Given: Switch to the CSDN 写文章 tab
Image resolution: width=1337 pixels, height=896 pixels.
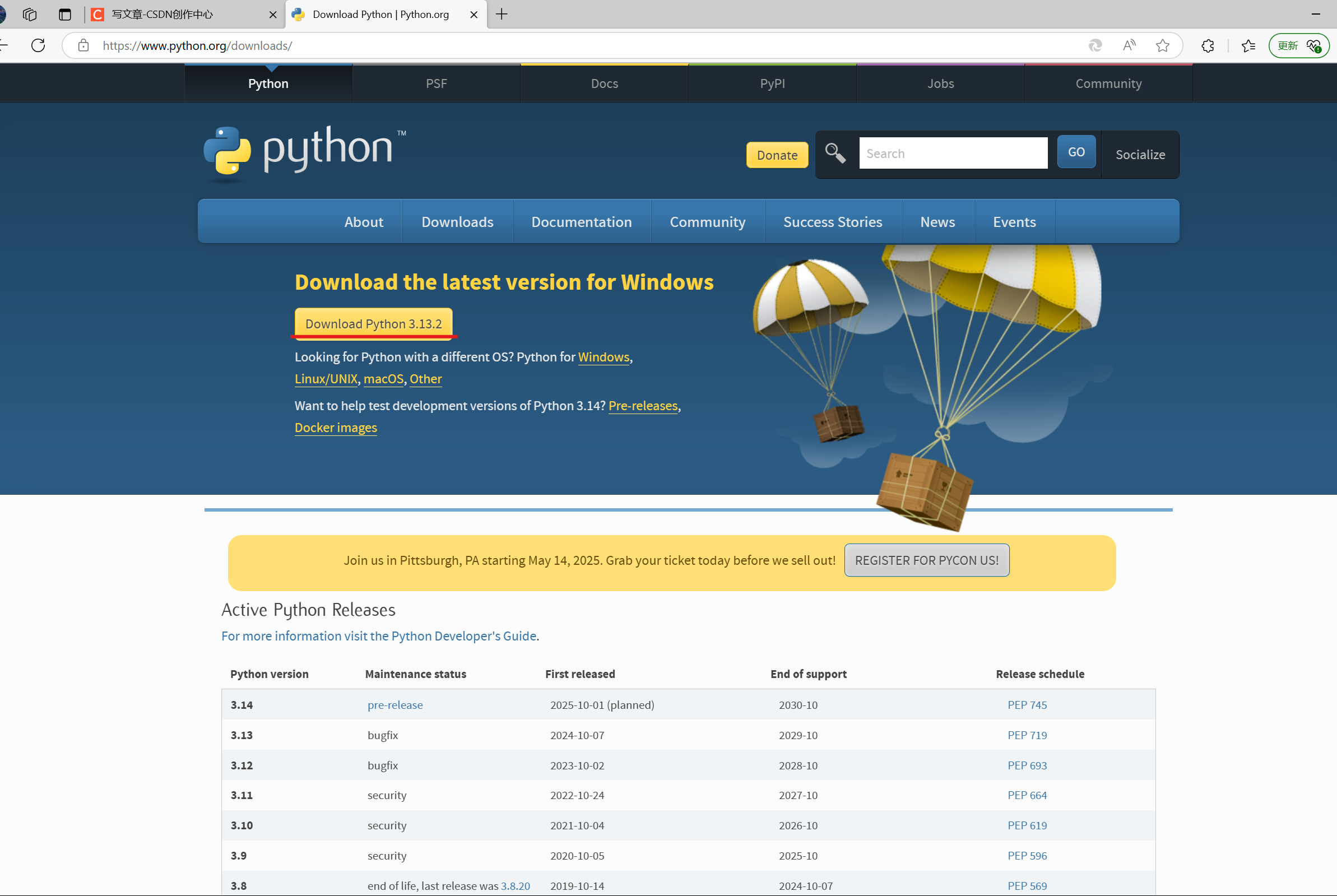Looking at the screenshot, I should click(171, 14).
